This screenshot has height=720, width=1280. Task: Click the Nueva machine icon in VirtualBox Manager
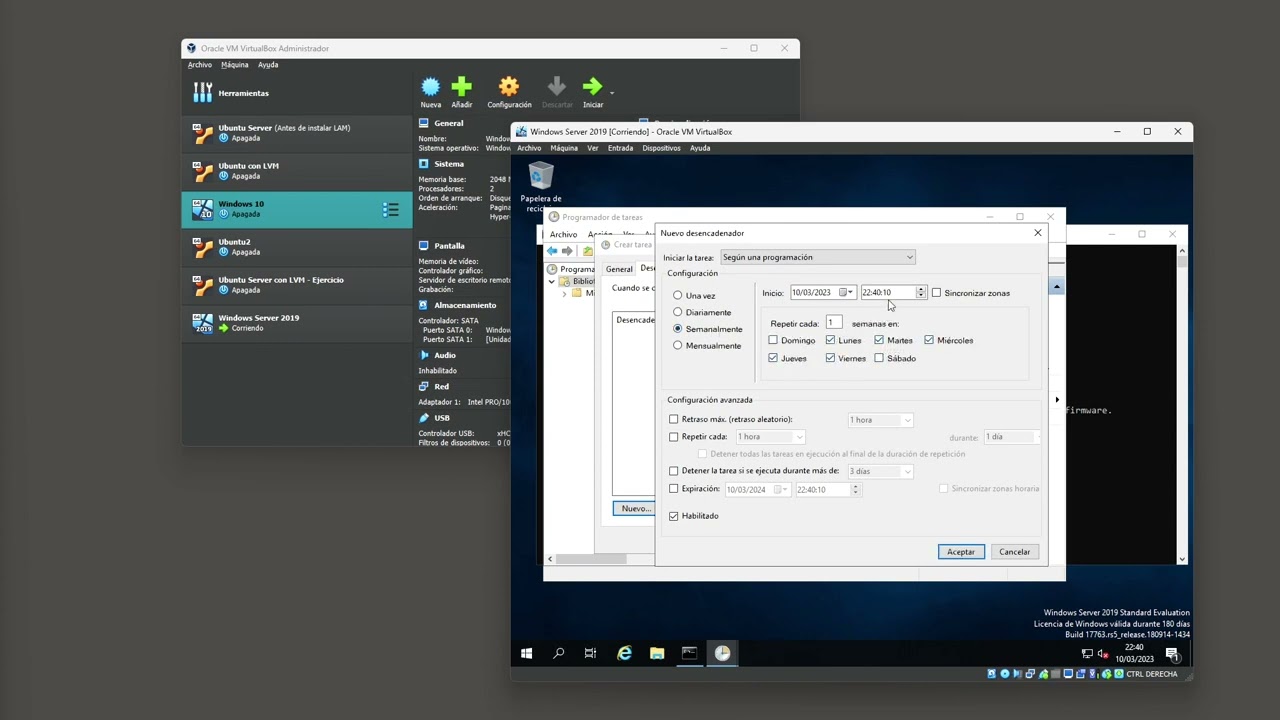click(431, 87)
